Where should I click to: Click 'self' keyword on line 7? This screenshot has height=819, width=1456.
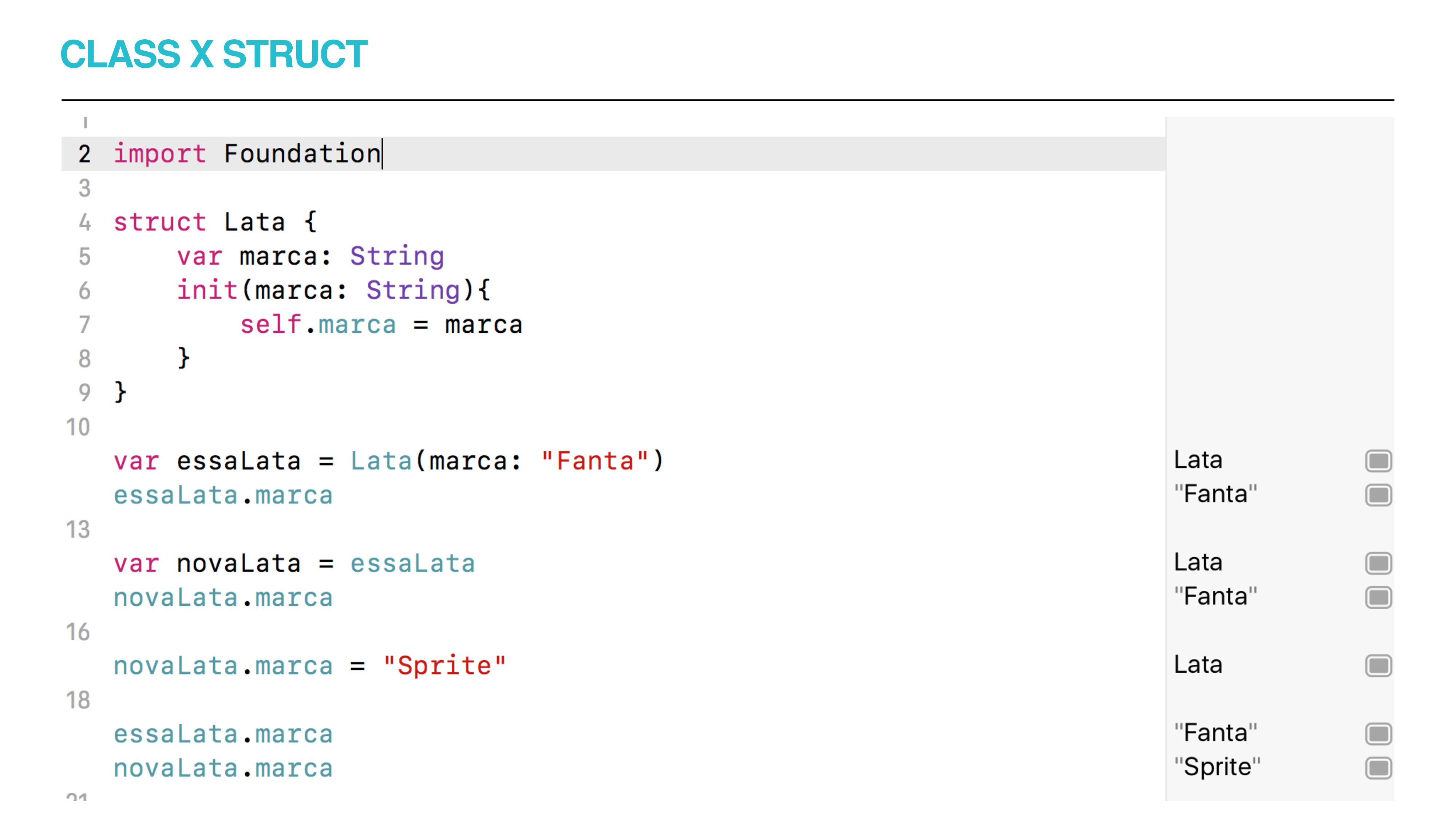(x=271, y=324)
